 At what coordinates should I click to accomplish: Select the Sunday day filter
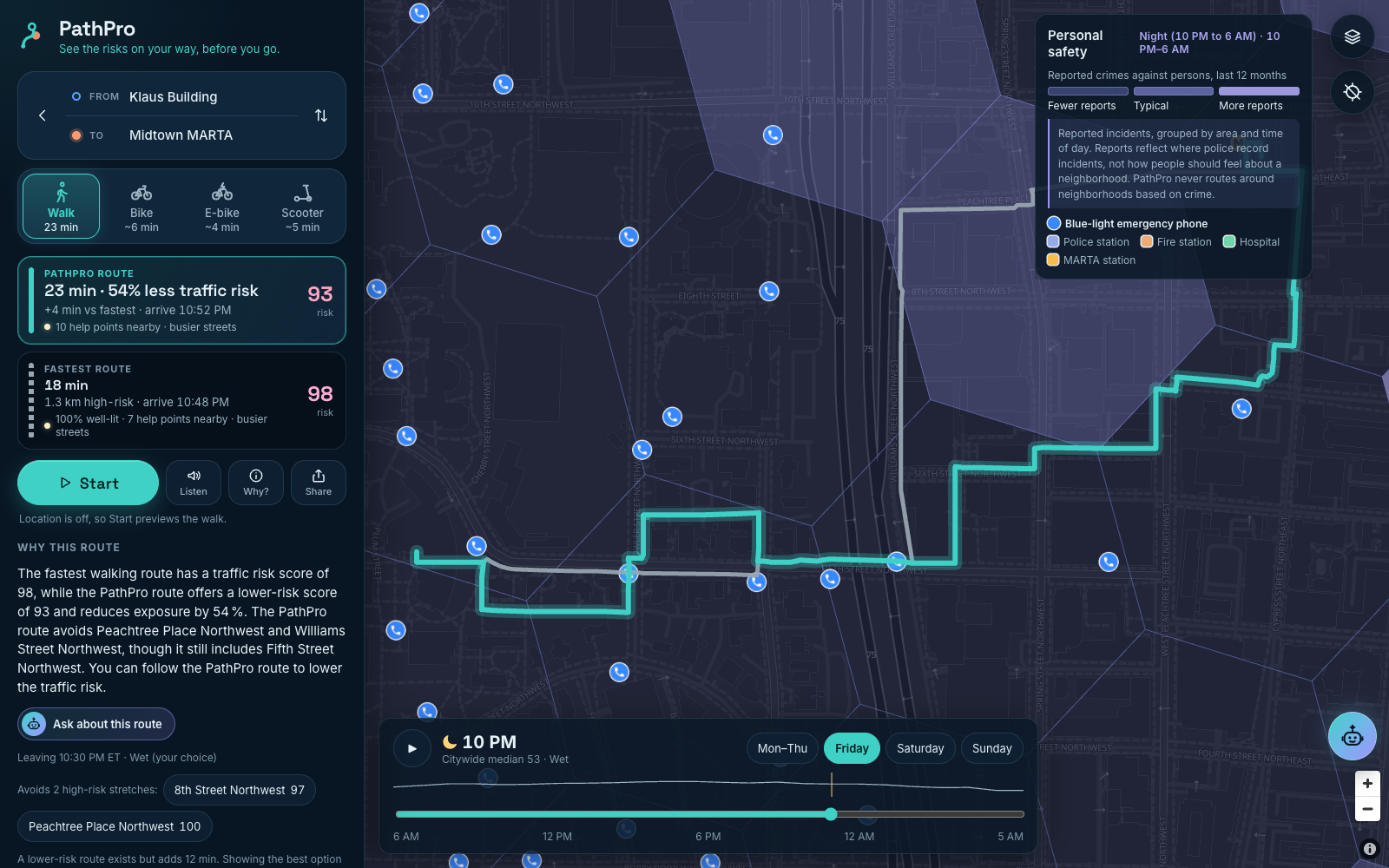point(992,748)
